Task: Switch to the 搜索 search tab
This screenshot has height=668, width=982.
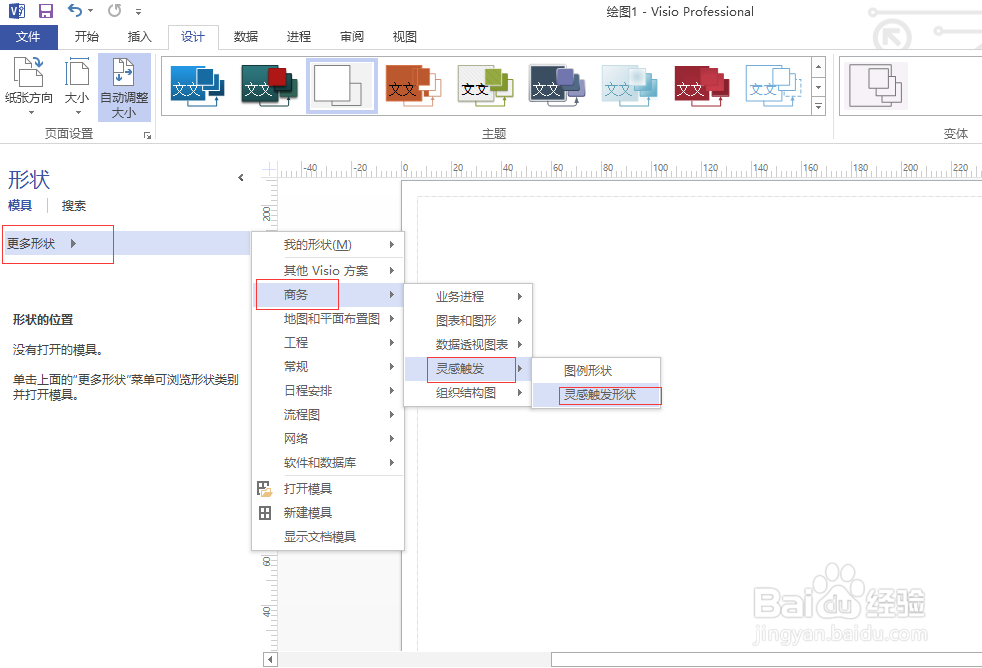Action: (x=73, y=205)
